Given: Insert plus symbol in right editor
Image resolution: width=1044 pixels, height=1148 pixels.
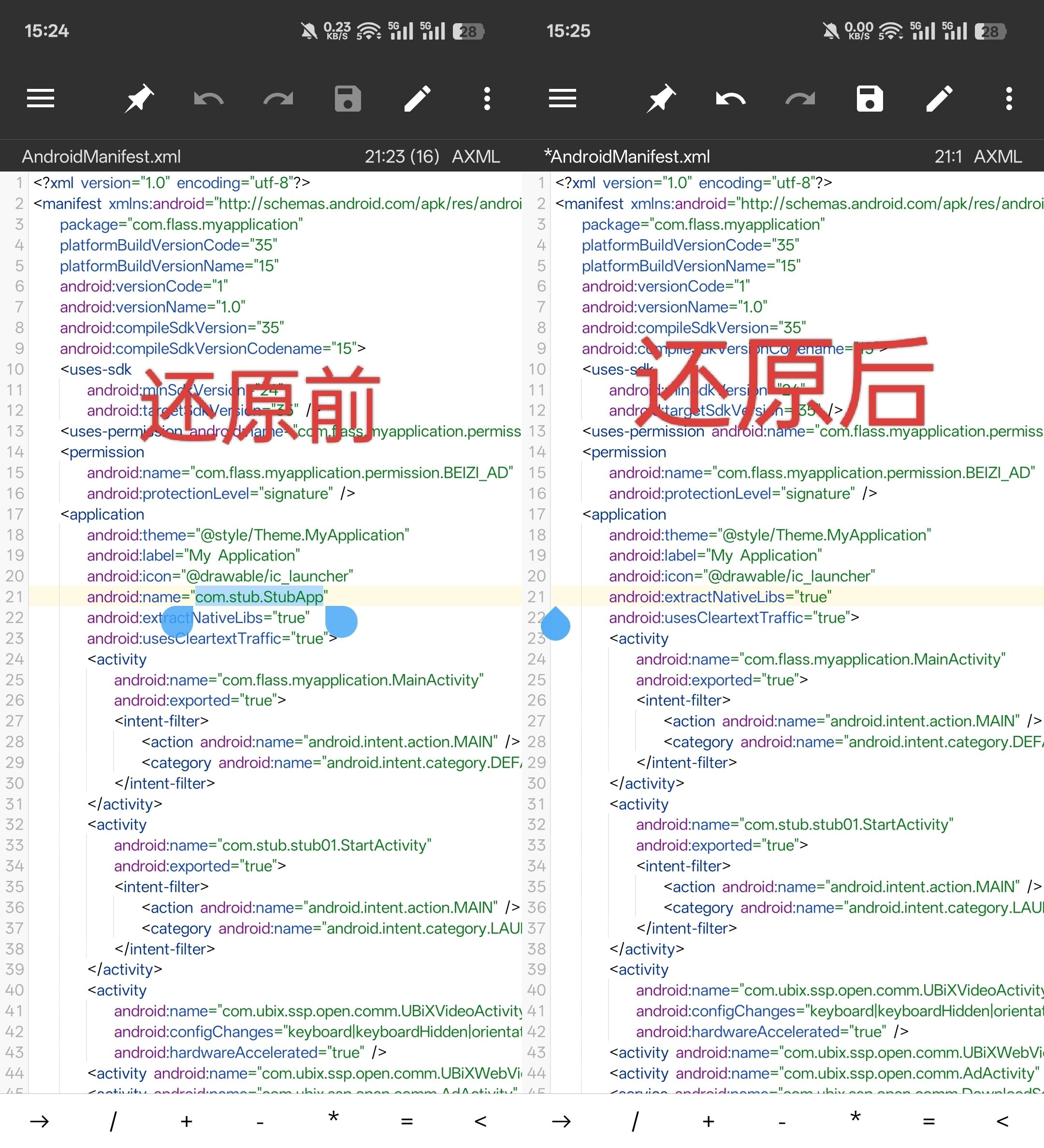Looking at the screenshot, I should [709, 1121].
